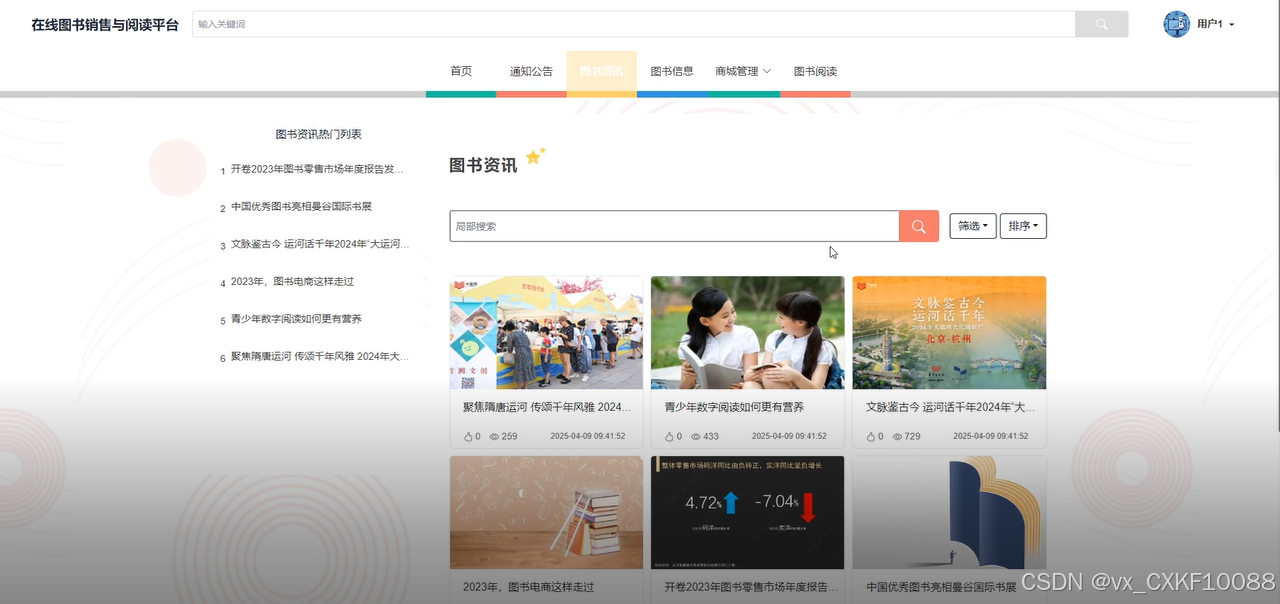Image resolution: width=1280 pixels, height=604 pixels.
Task: Click views eye icon on 青少年数字阅读 card
Action: tap(696, 436)
